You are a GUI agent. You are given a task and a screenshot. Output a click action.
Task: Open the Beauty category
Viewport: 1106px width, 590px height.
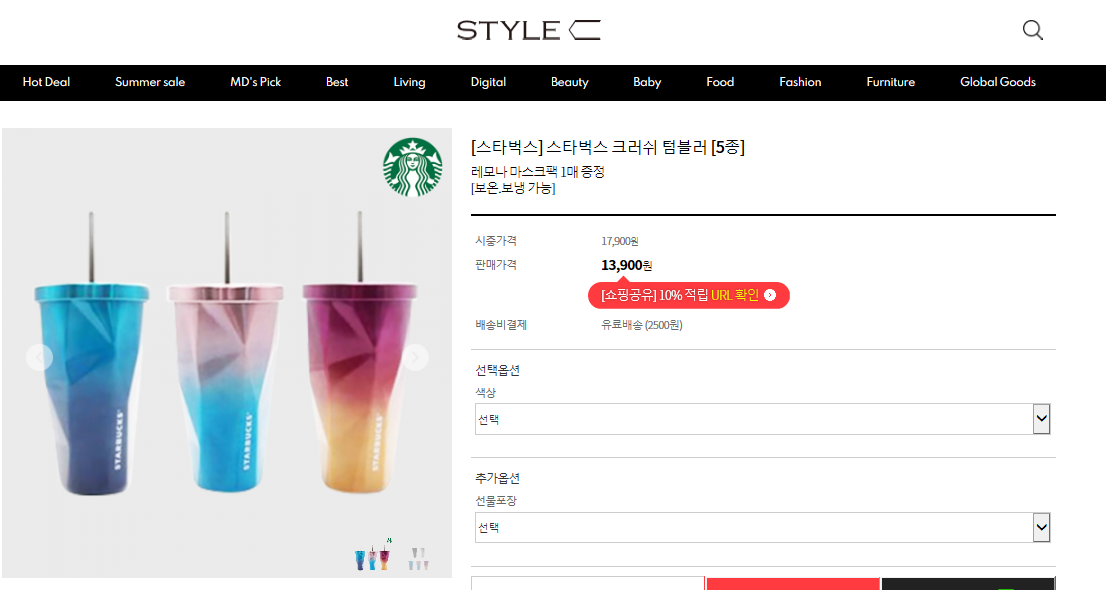point(569,82)
